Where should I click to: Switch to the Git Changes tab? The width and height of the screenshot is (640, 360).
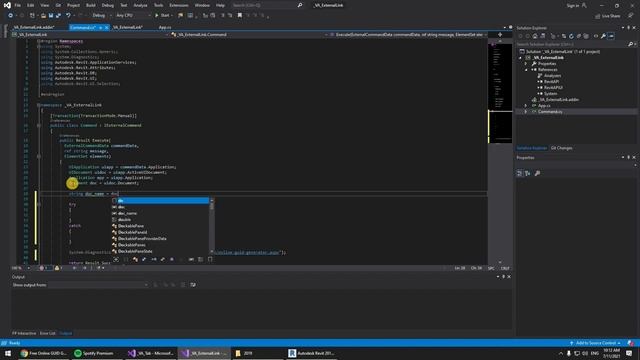[x=561, y=148]
